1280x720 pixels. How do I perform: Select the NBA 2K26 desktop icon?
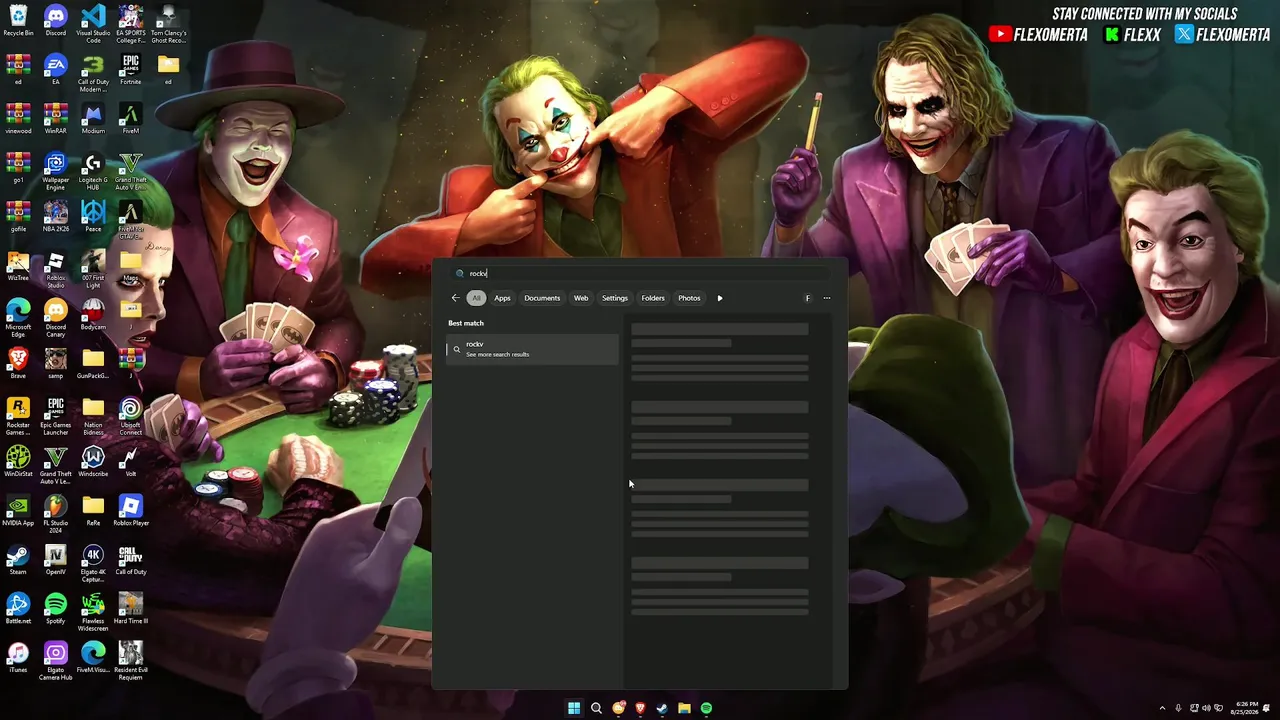(56, 216)
